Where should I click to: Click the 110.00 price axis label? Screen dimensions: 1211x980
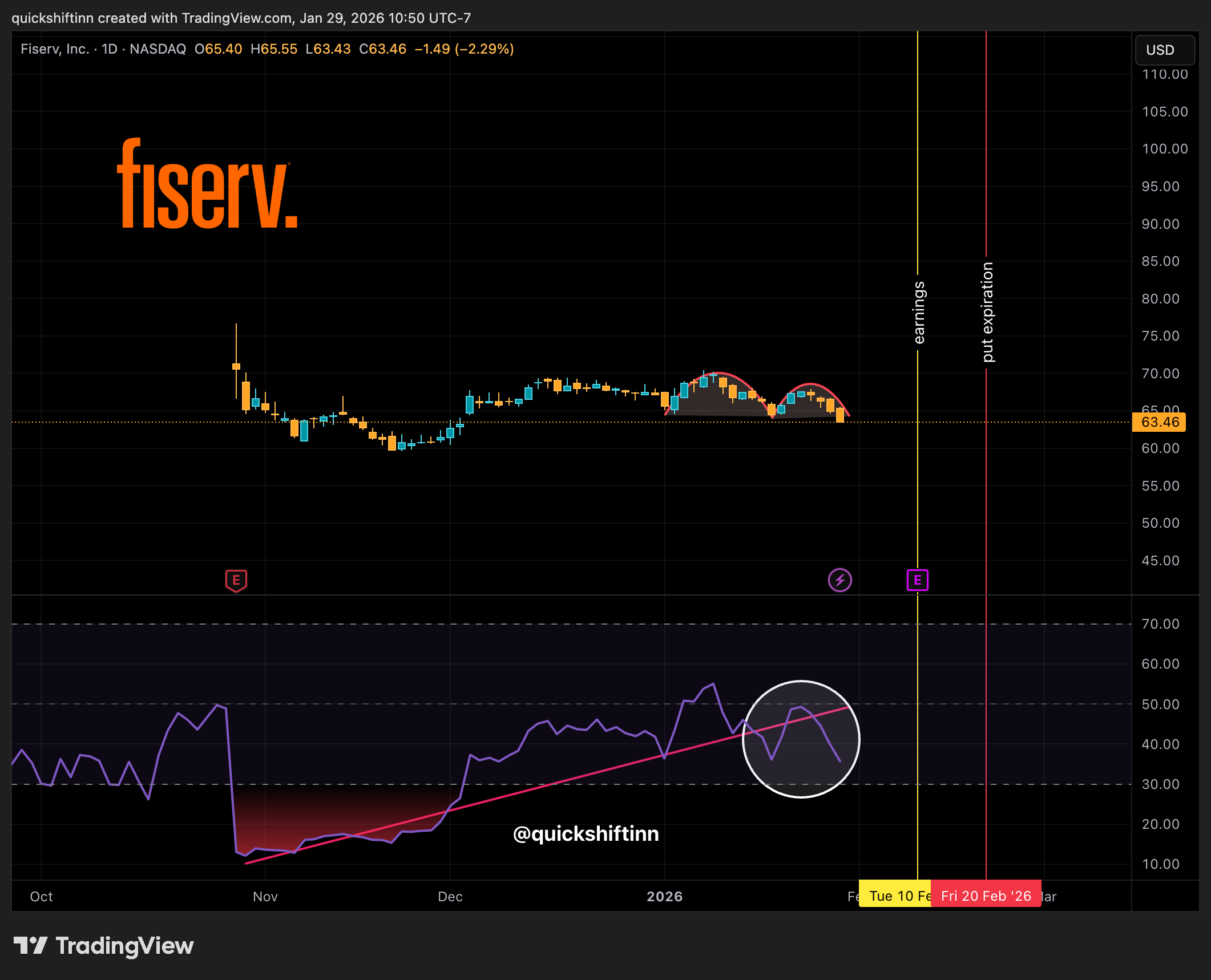tap(1165, 74)
